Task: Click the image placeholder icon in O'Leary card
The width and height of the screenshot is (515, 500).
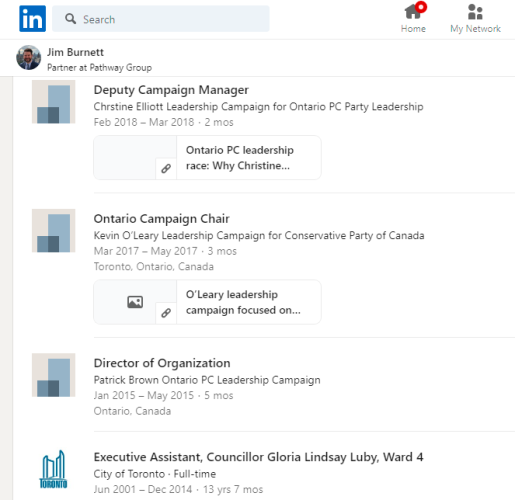Action: coord(135,302)
